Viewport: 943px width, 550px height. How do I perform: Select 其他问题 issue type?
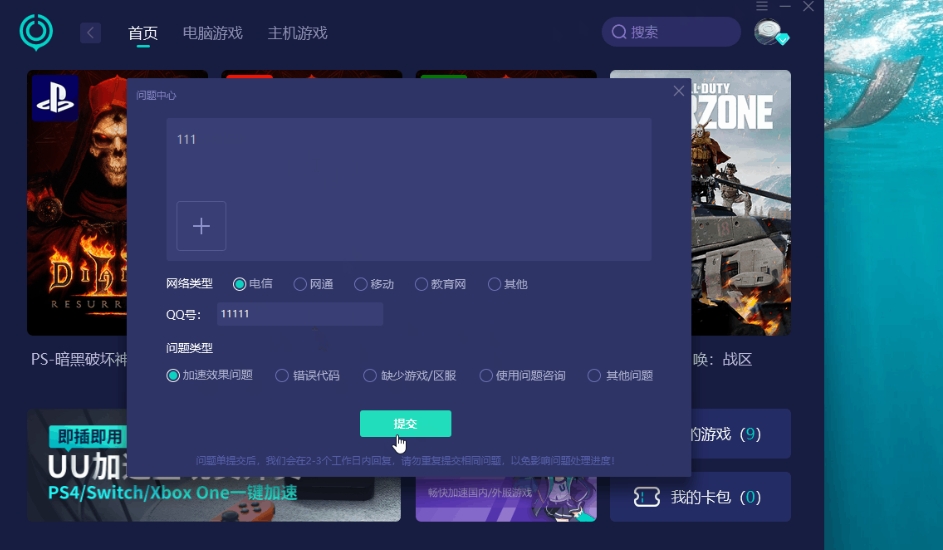click(x=620, y=375)
